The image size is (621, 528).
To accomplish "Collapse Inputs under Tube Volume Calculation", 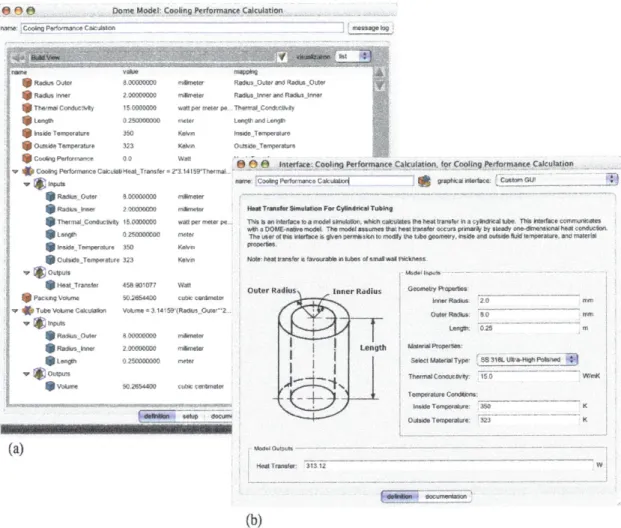I will [27, 324].
